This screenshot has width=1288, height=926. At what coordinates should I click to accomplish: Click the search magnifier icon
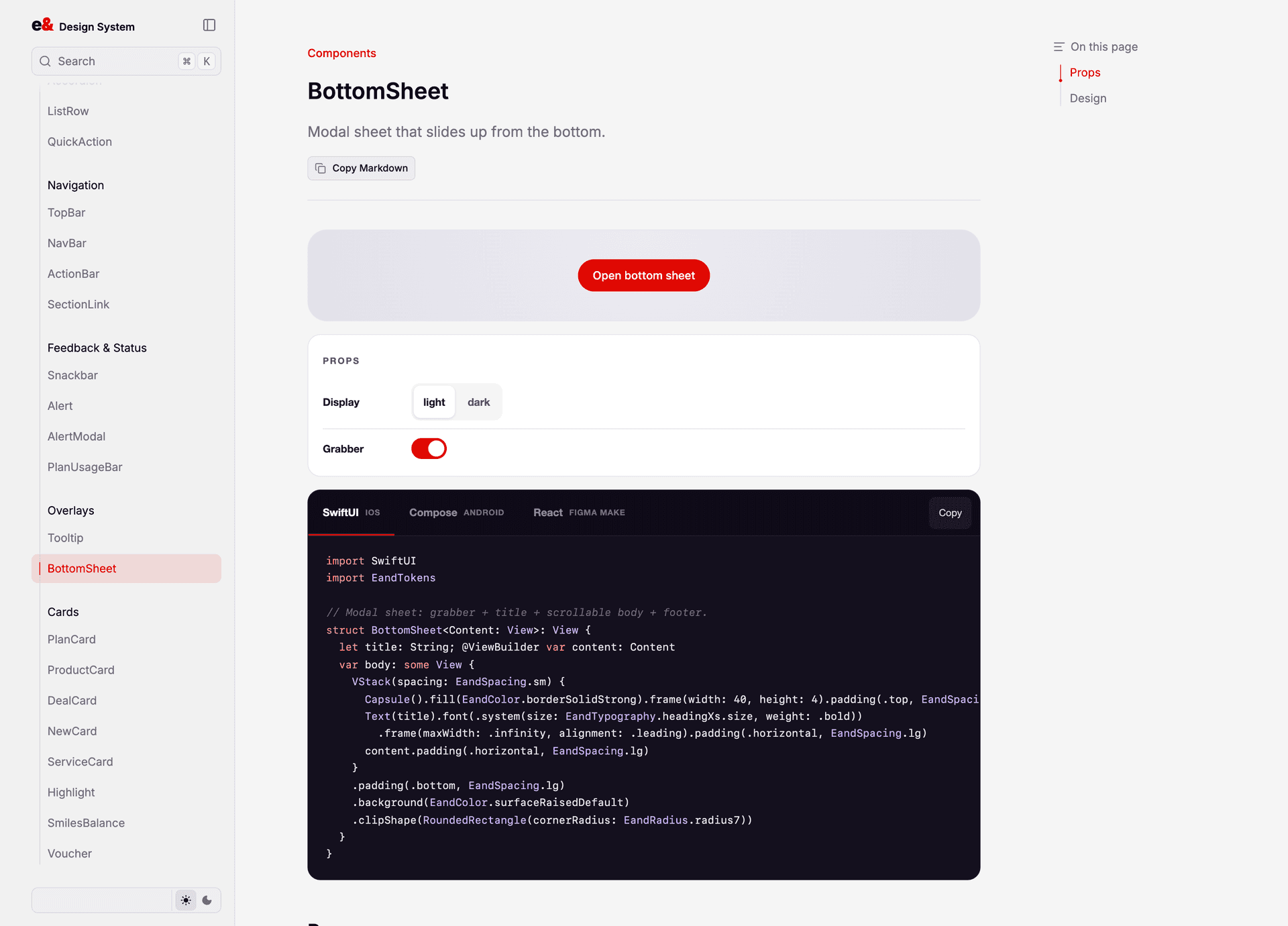[x=45, y=61]
